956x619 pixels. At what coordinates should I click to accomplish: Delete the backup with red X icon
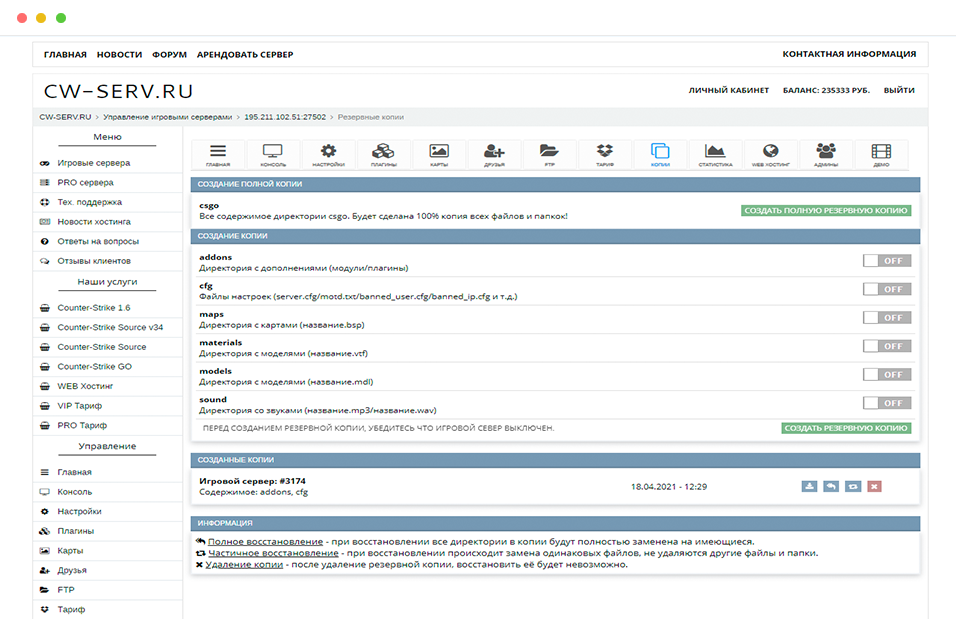pos(874,486)
